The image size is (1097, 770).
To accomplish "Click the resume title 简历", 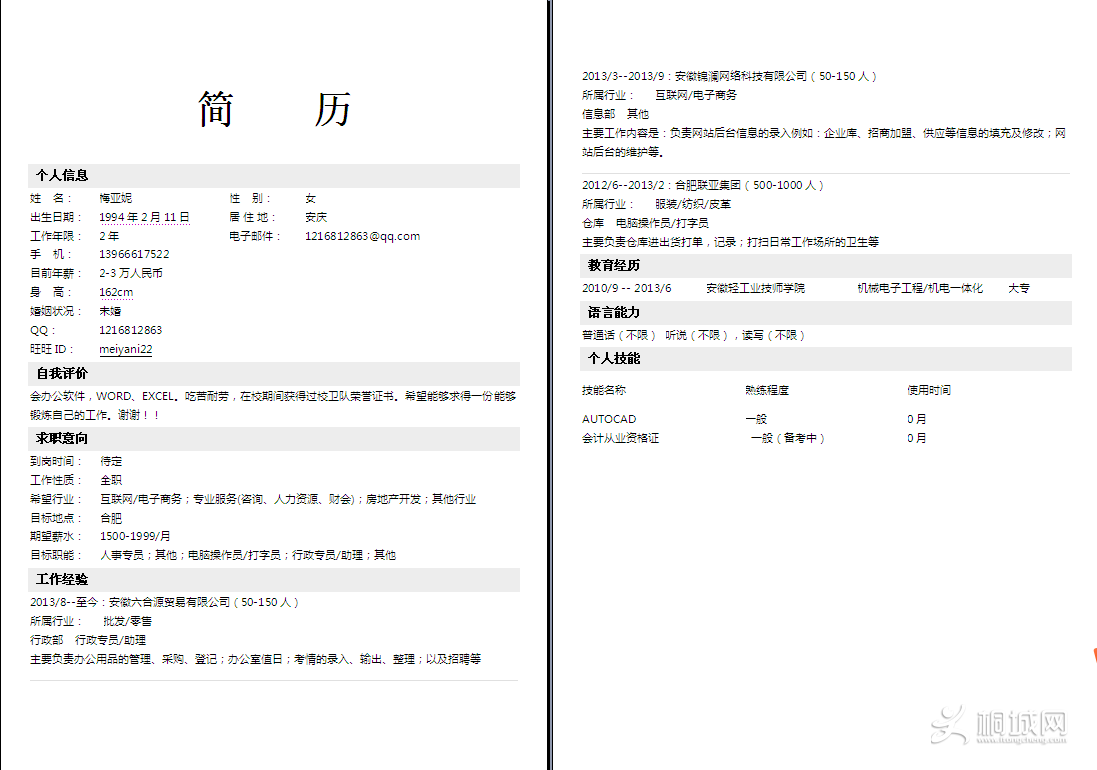I will (x=273, y=109).
